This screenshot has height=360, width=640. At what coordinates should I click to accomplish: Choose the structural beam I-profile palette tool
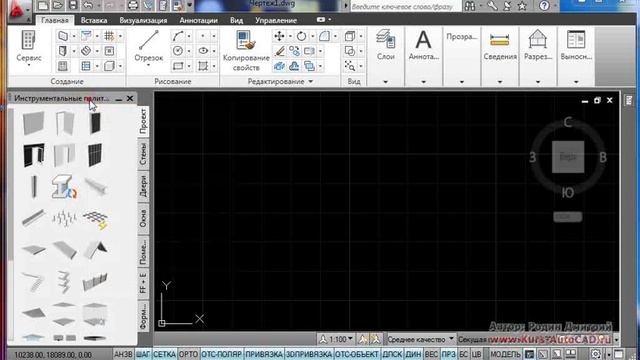tap(64, 187)
